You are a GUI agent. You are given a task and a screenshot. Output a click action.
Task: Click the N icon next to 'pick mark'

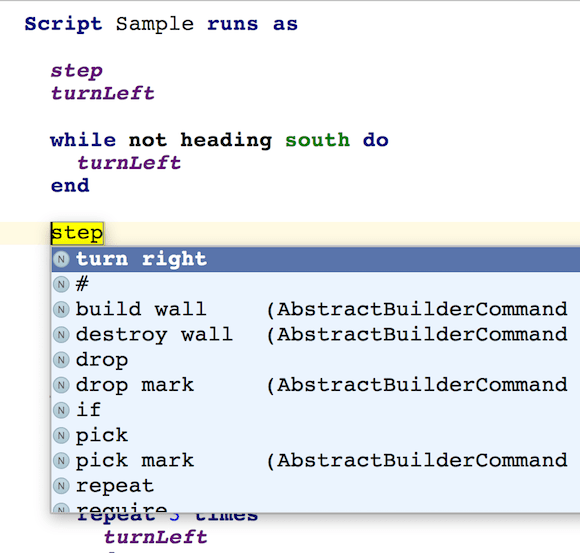pos(61,461)
